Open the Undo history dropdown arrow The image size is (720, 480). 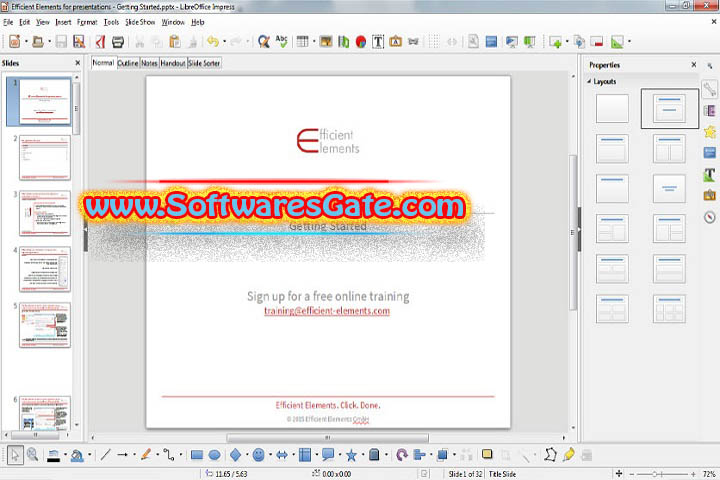point(225,42)
